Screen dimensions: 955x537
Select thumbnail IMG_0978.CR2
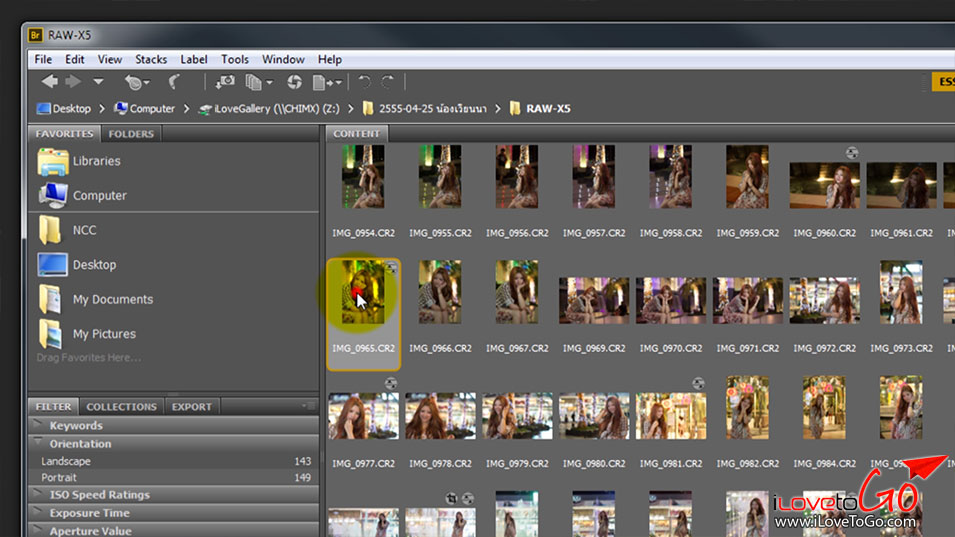[440, 416]
